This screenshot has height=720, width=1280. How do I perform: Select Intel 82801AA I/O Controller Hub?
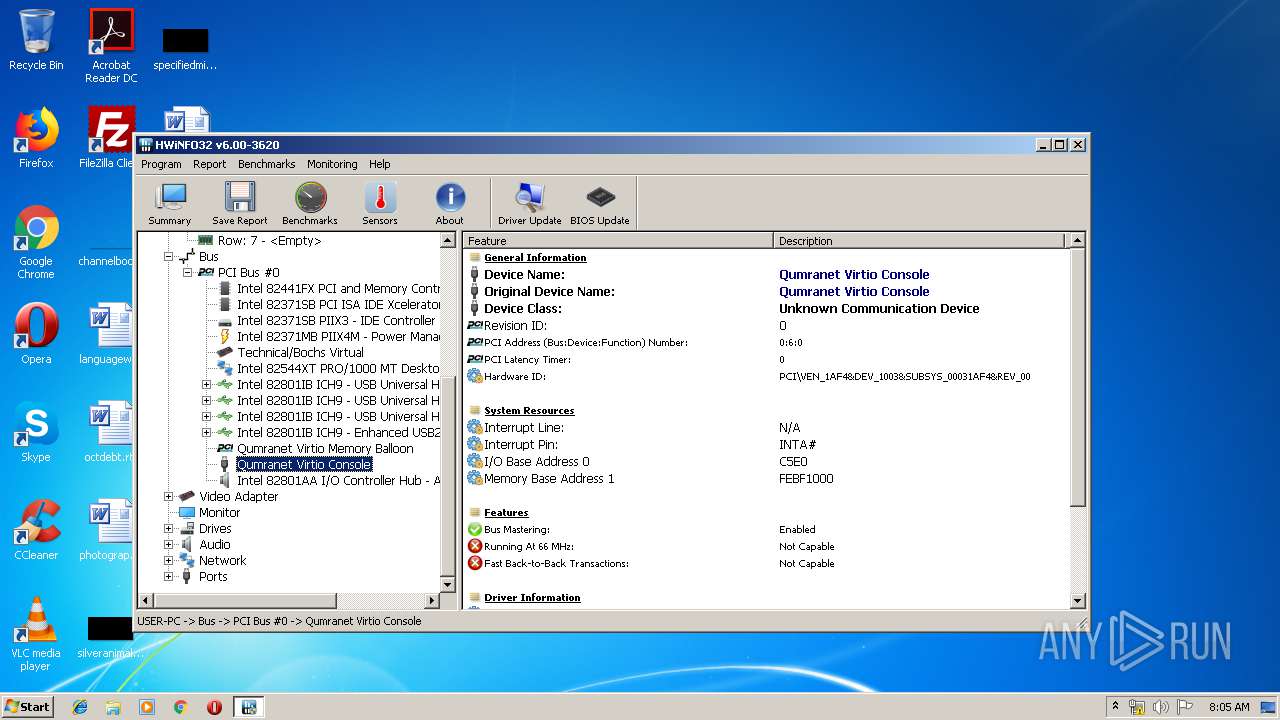tap(338, 481)
